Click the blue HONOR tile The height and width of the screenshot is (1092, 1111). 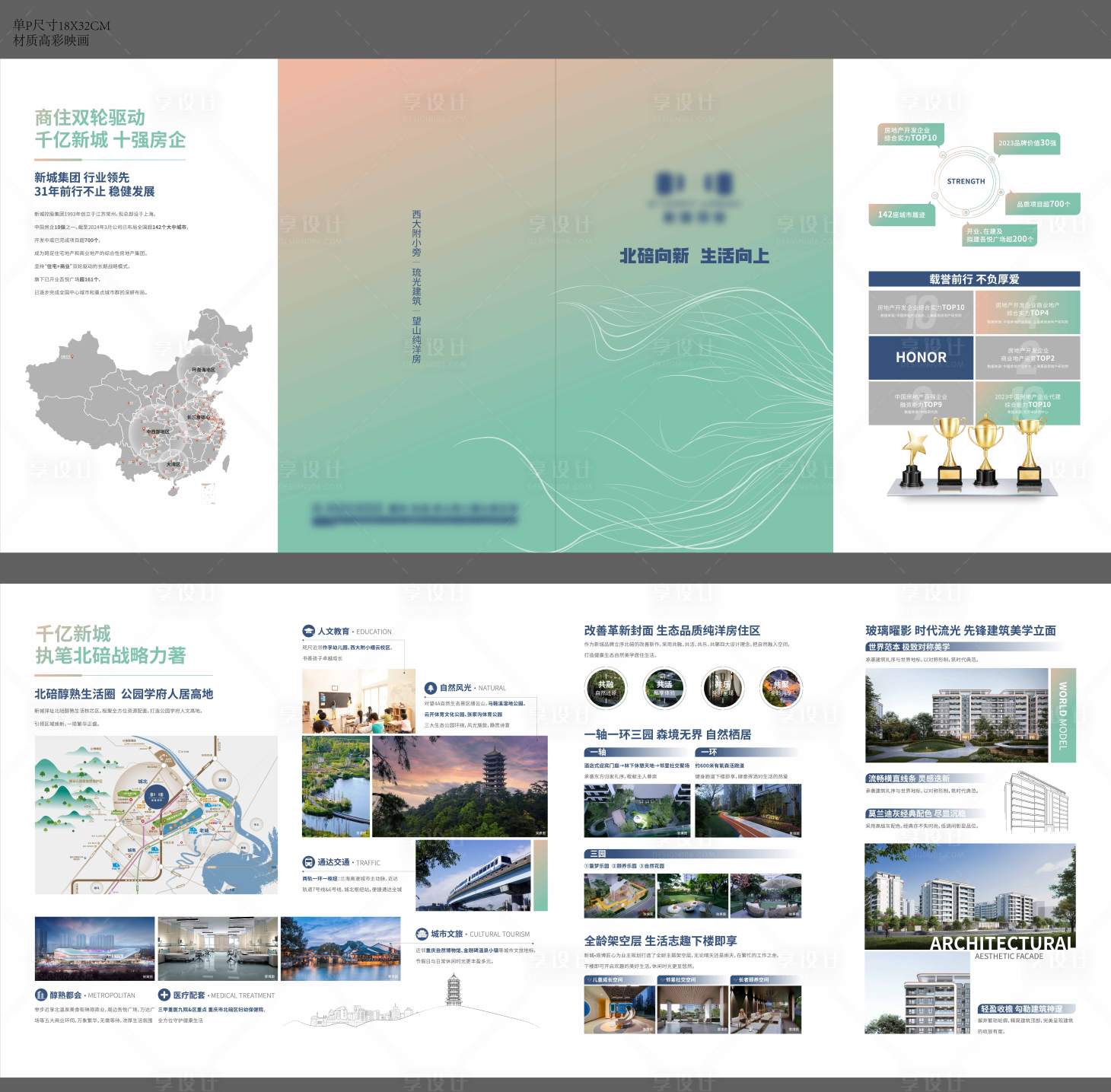tap(921, 358)
